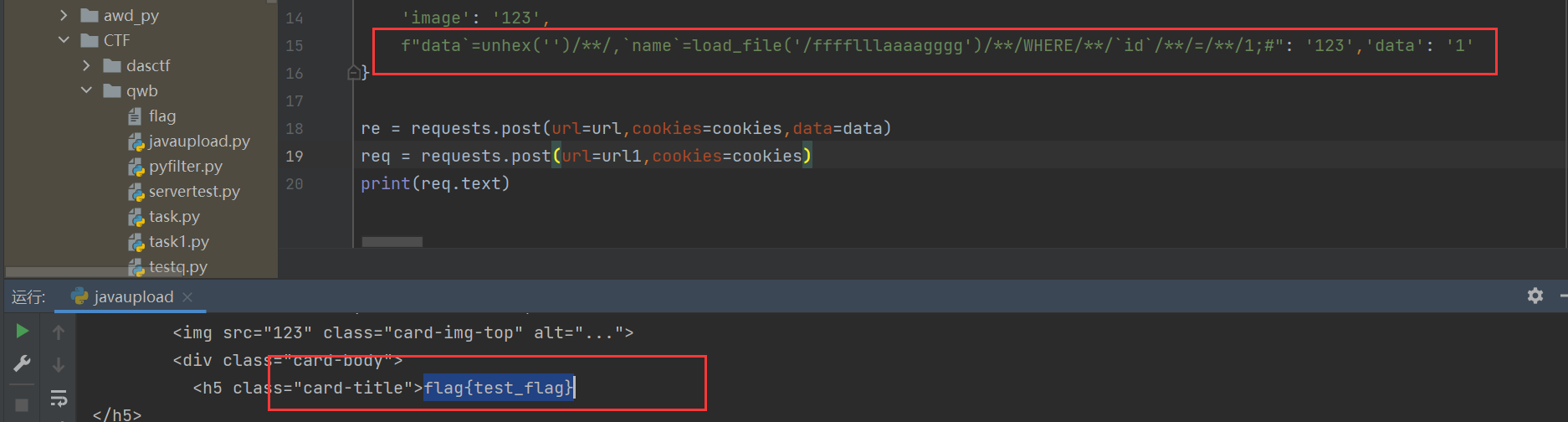Click the green Run button in the run panel
Viewport: 1568px width, 422px height.
(x=23, y=332)
